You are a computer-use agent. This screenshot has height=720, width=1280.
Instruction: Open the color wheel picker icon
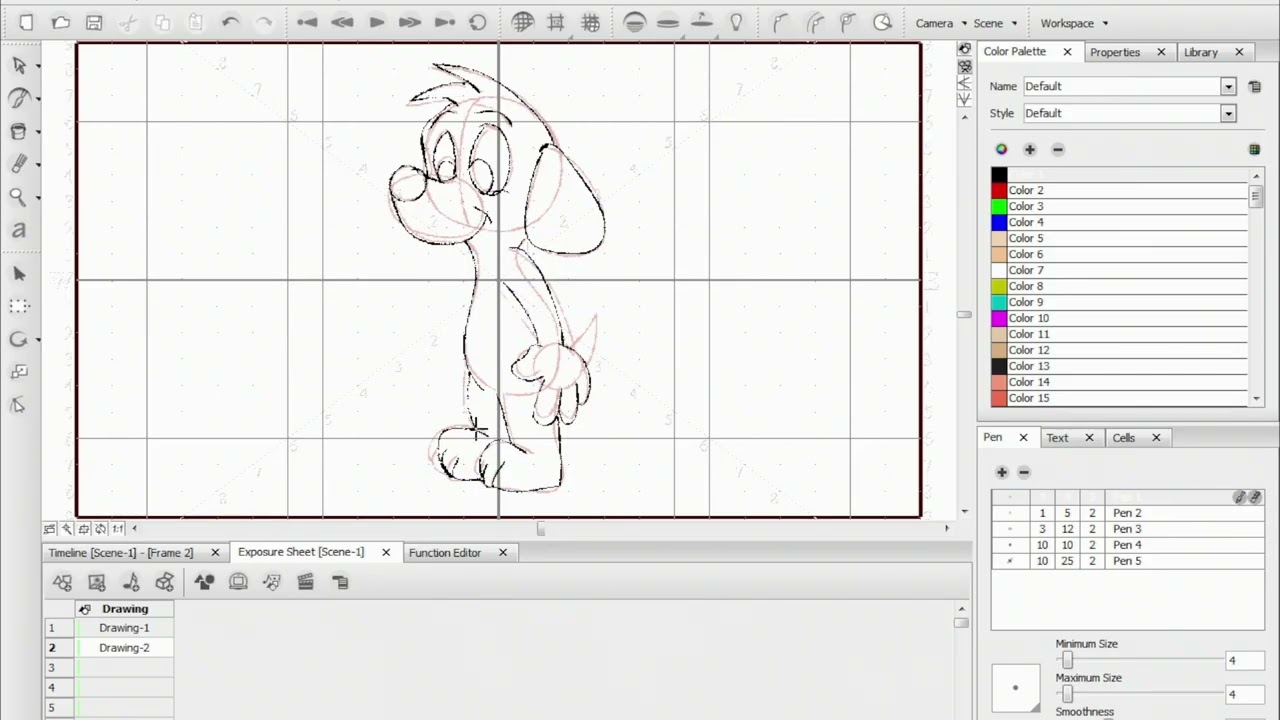tap(1001, 150)
